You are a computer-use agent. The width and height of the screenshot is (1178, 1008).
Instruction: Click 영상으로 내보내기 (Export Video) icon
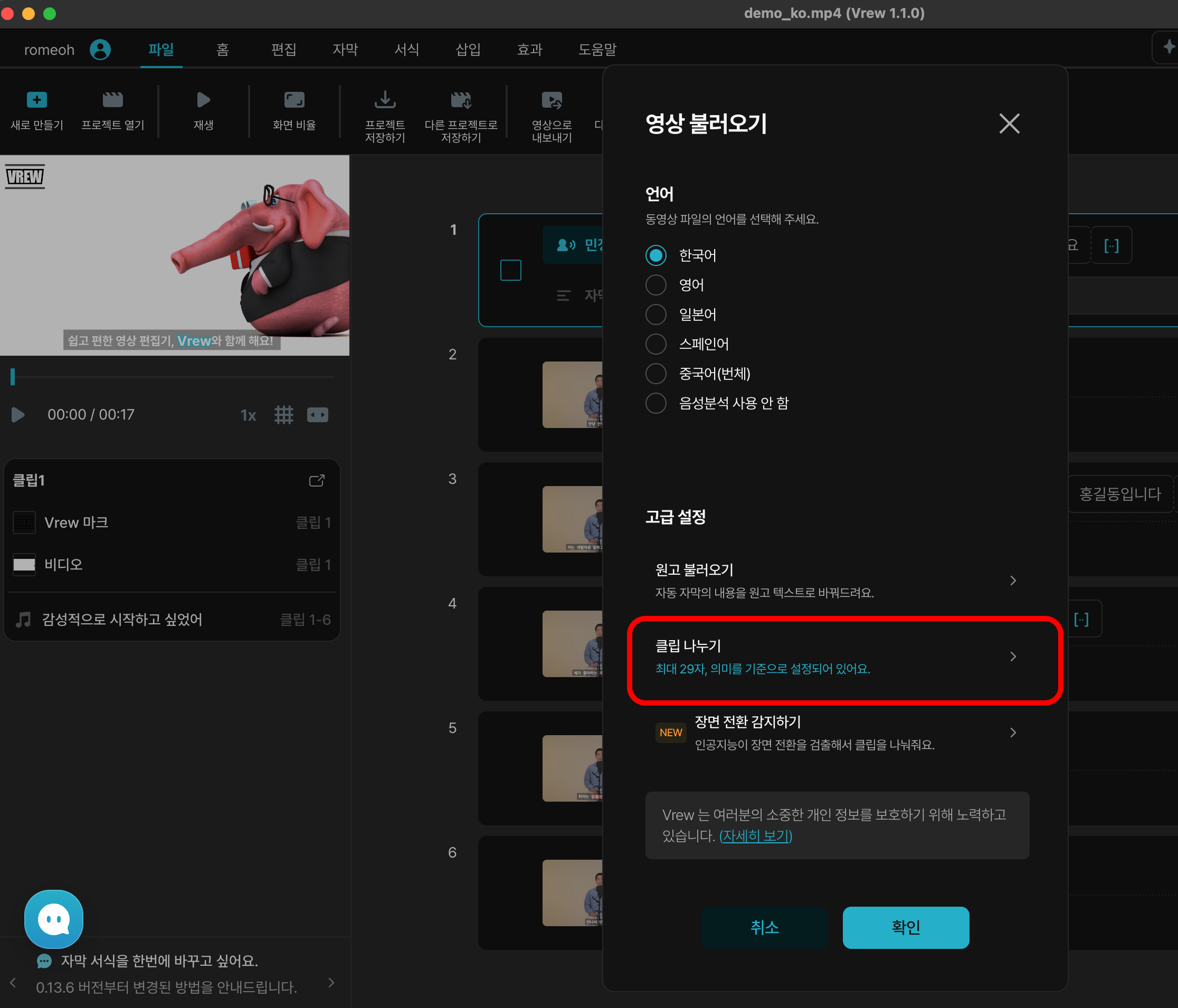tap(552, 100)
